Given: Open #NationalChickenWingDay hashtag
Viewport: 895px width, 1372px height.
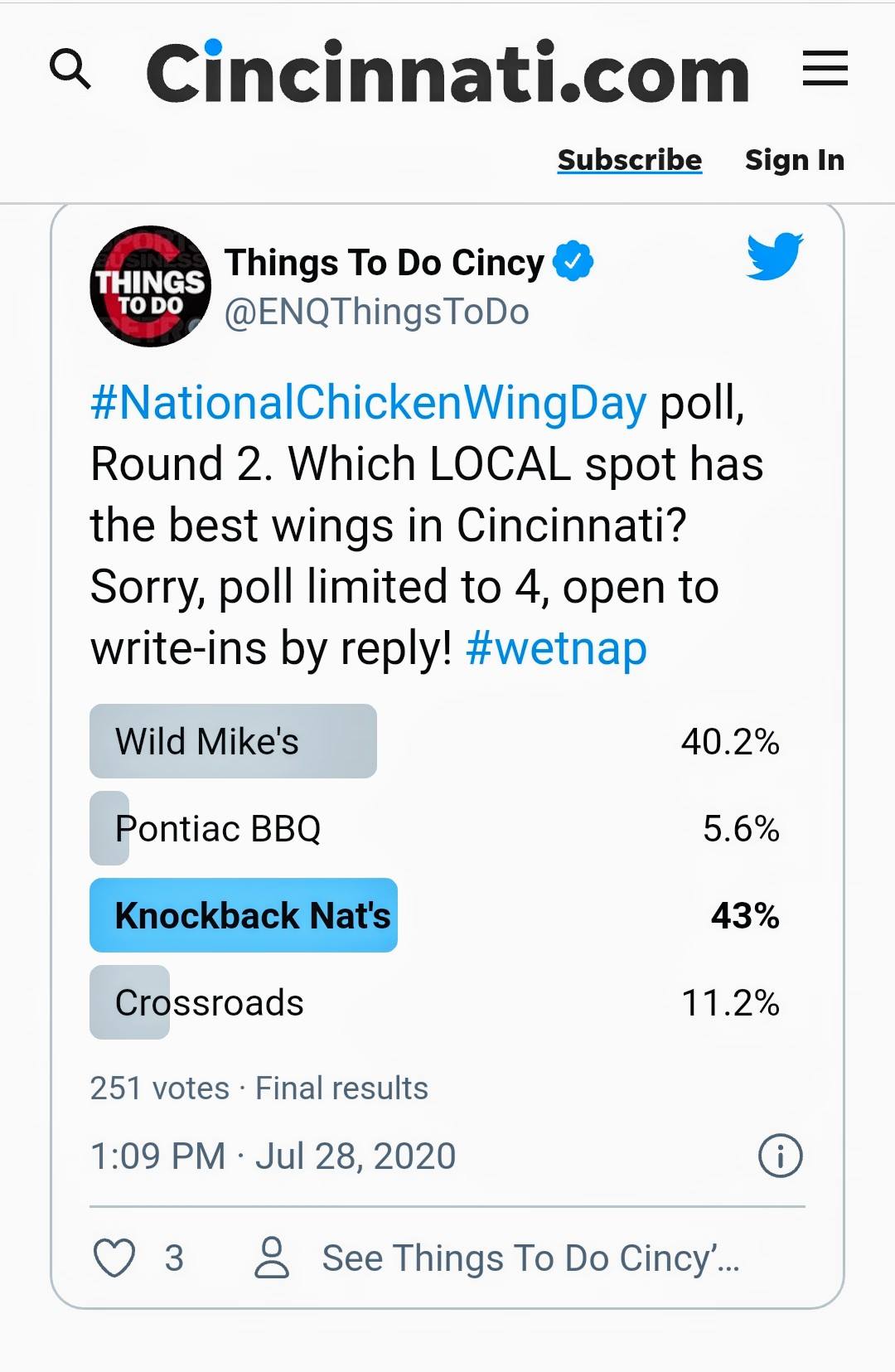Looking at the screenshot, I should (368, 403).
